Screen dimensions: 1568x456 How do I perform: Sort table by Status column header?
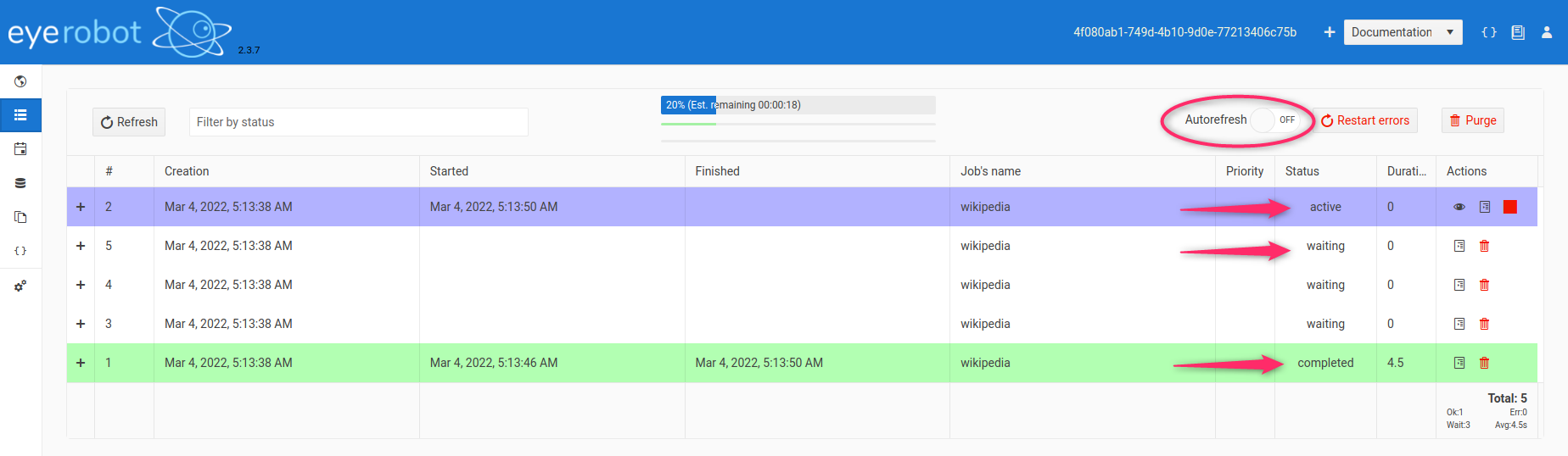coord(1302,171)
